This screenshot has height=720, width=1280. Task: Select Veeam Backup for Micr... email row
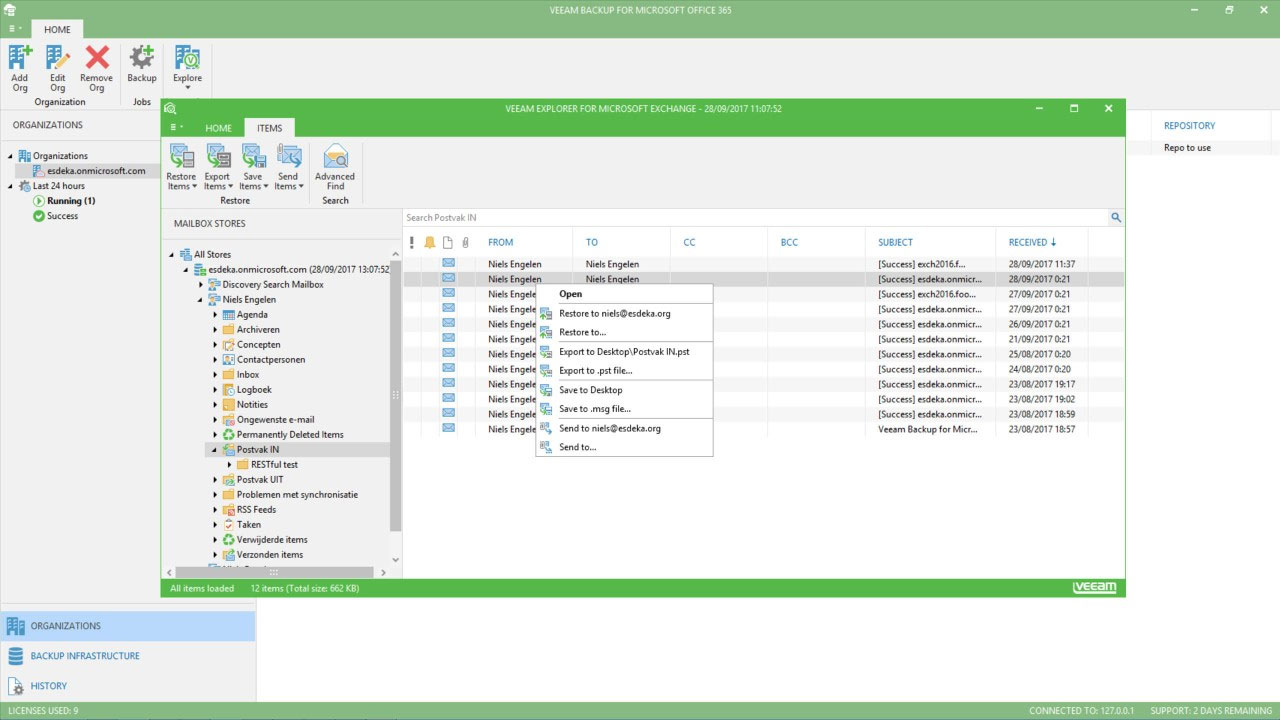764,429
